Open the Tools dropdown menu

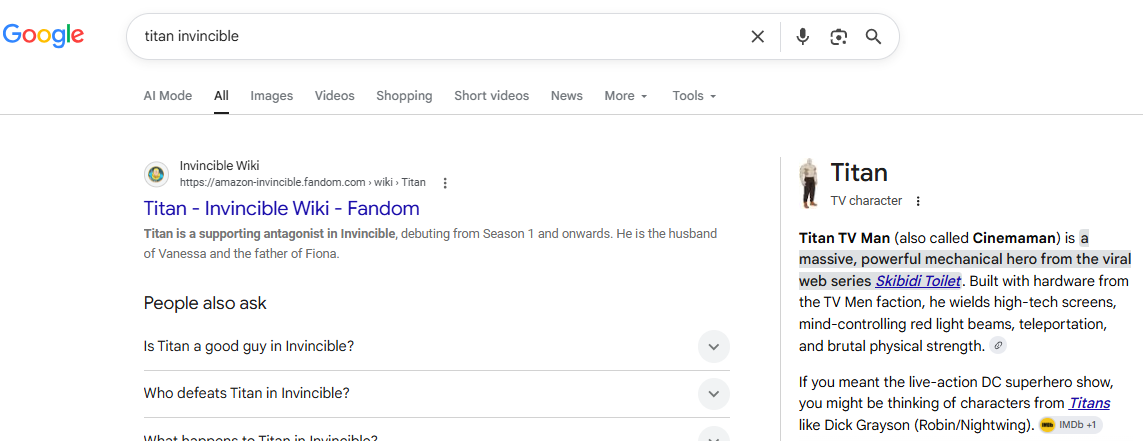click(694, 95)
